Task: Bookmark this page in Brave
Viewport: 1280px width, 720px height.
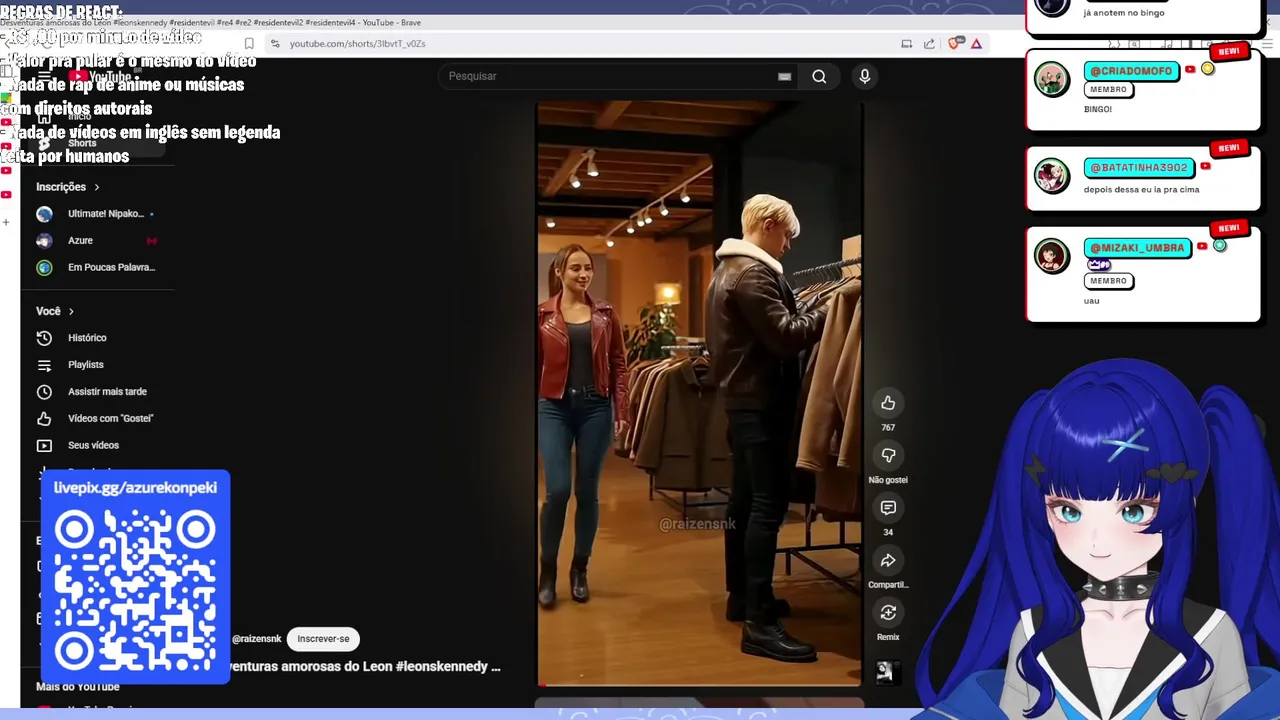Action: (x=249, y=44)
